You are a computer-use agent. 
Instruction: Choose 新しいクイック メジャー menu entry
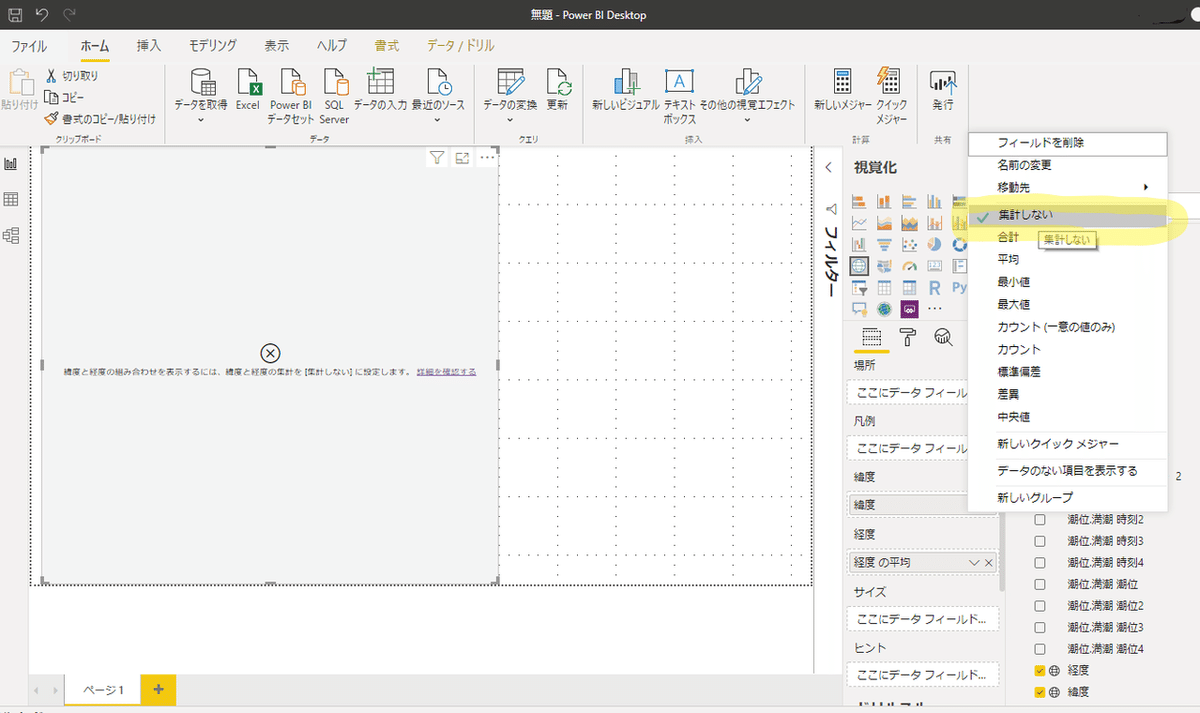tap(1068, 443)
